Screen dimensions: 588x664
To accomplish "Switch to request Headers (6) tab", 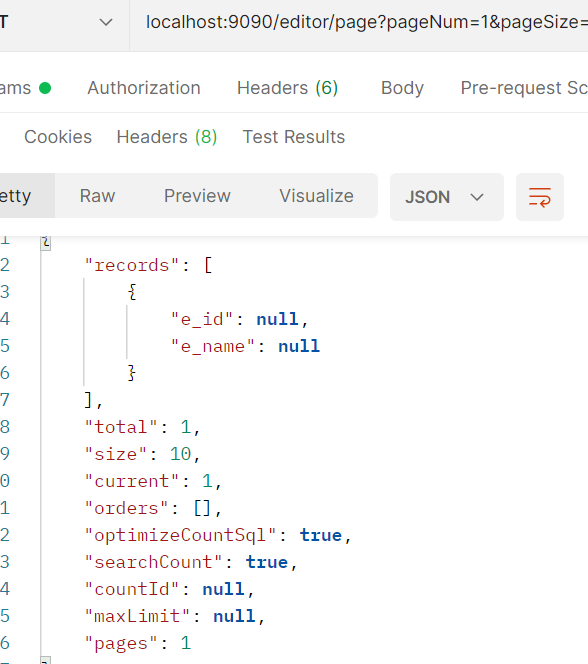I will click(x=287, y=88).
